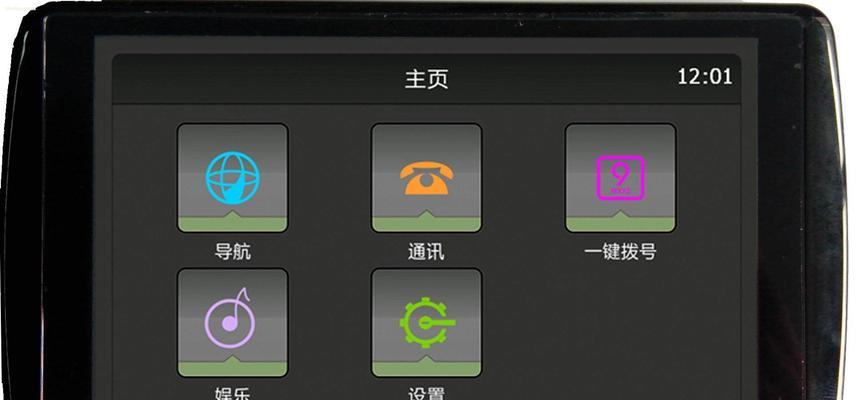Open the blue globe navigation icon
This screenshot has height=400, width=857.
232,178
